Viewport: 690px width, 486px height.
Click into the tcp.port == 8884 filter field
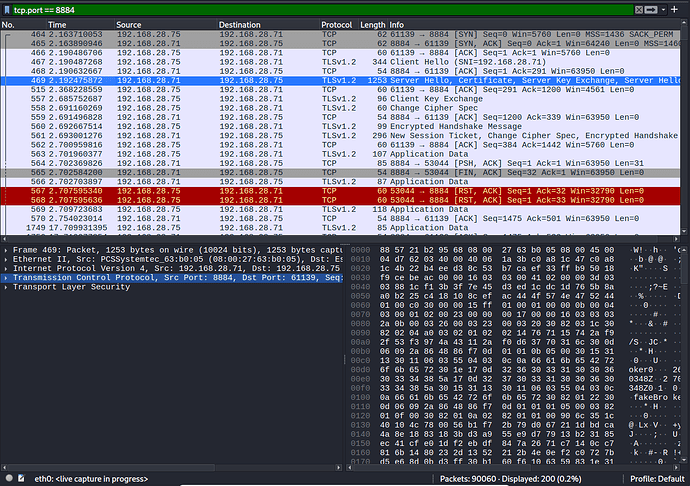321,10
